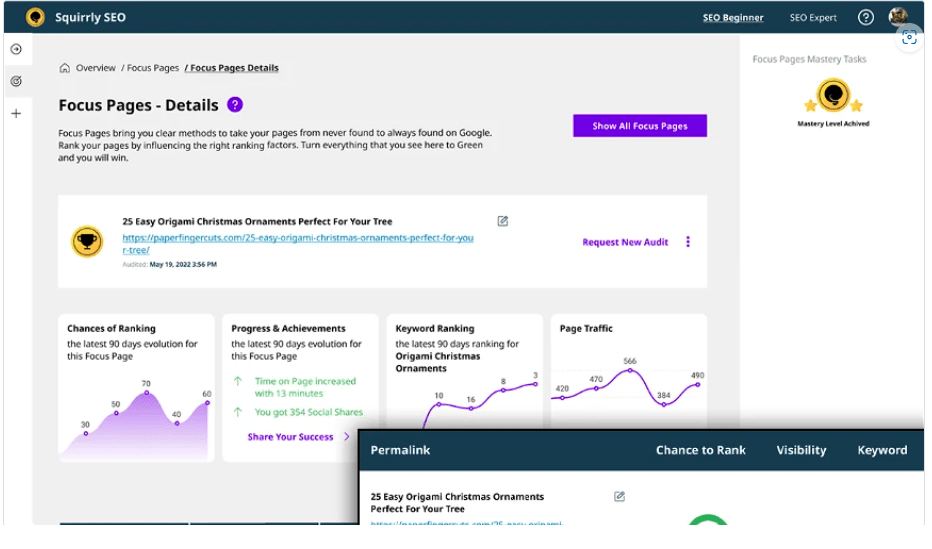Open the target goals sidebar icon
This screenshot has height=549, width=932.
click(x=16, y=81)
